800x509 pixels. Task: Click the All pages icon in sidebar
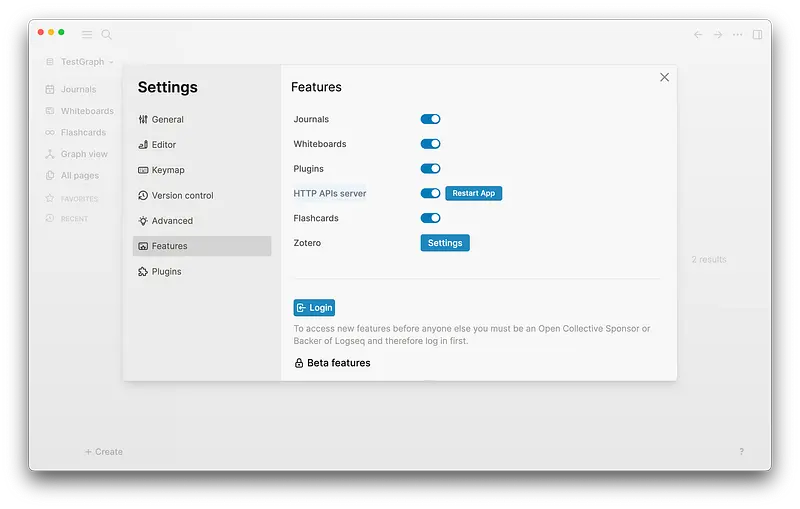pyautogui.click(x=49, y=175)
